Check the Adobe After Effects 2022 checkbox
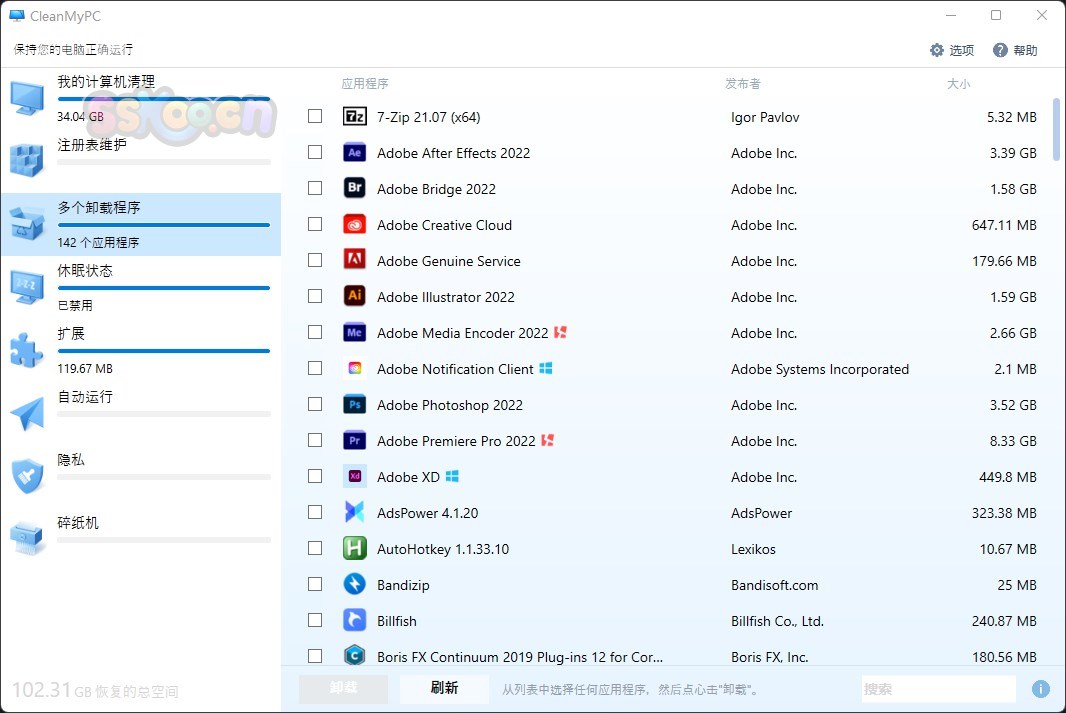The width and height of the screenshot is (1066, 713). 315,152
